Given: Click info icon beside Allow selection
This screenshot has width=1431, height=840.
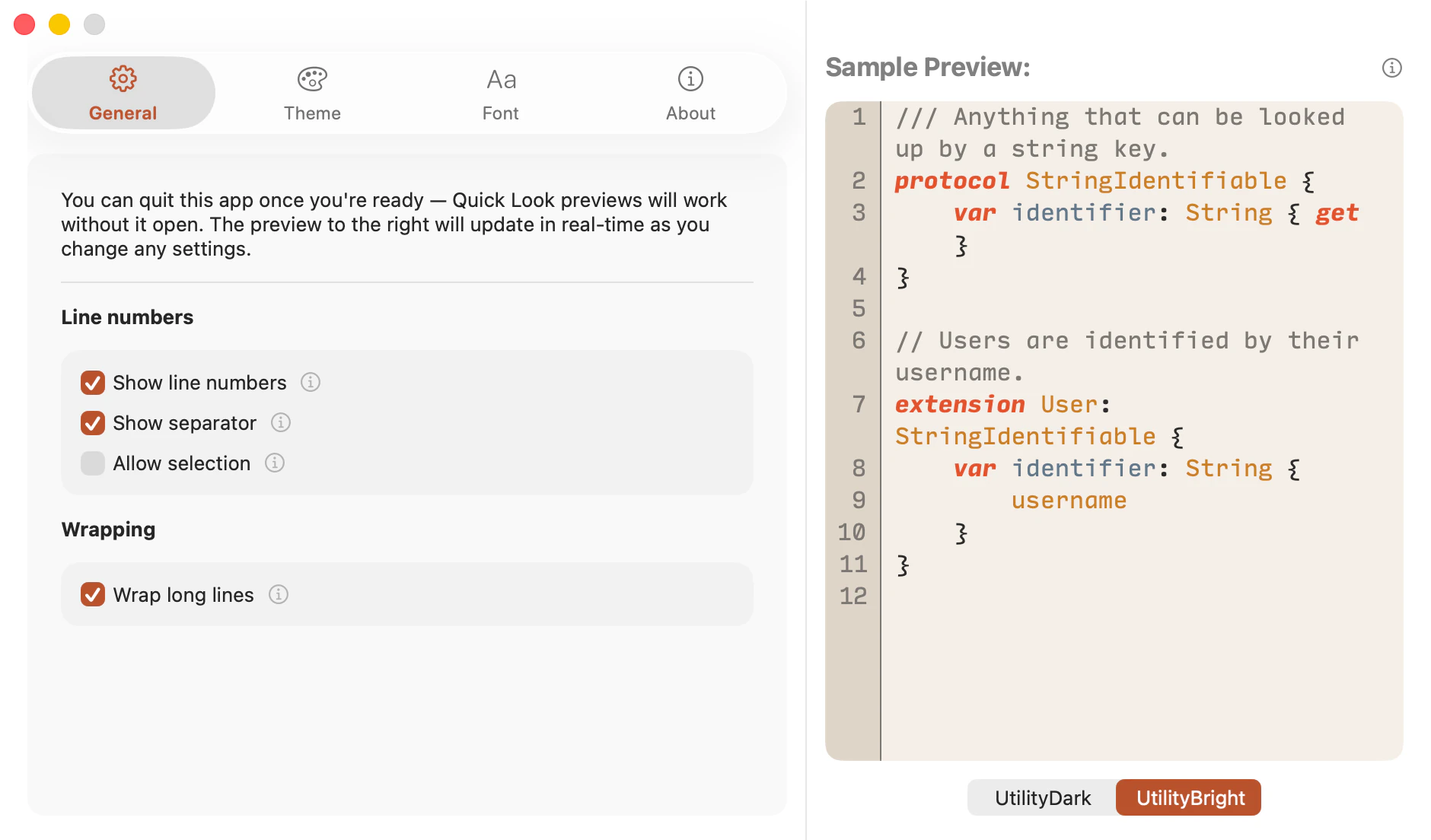Looking at the screenshot, I should click(x=275, y=463).
